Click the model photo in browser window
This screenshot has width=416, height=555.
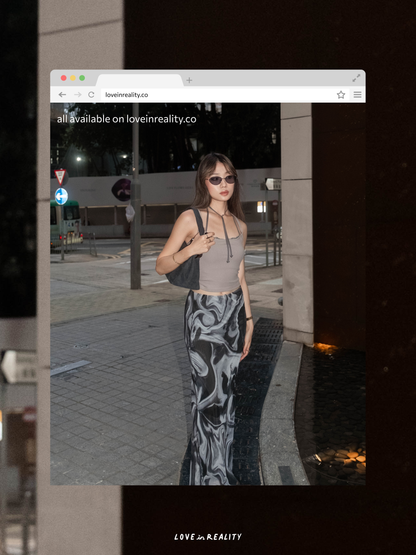coord(208,294)
